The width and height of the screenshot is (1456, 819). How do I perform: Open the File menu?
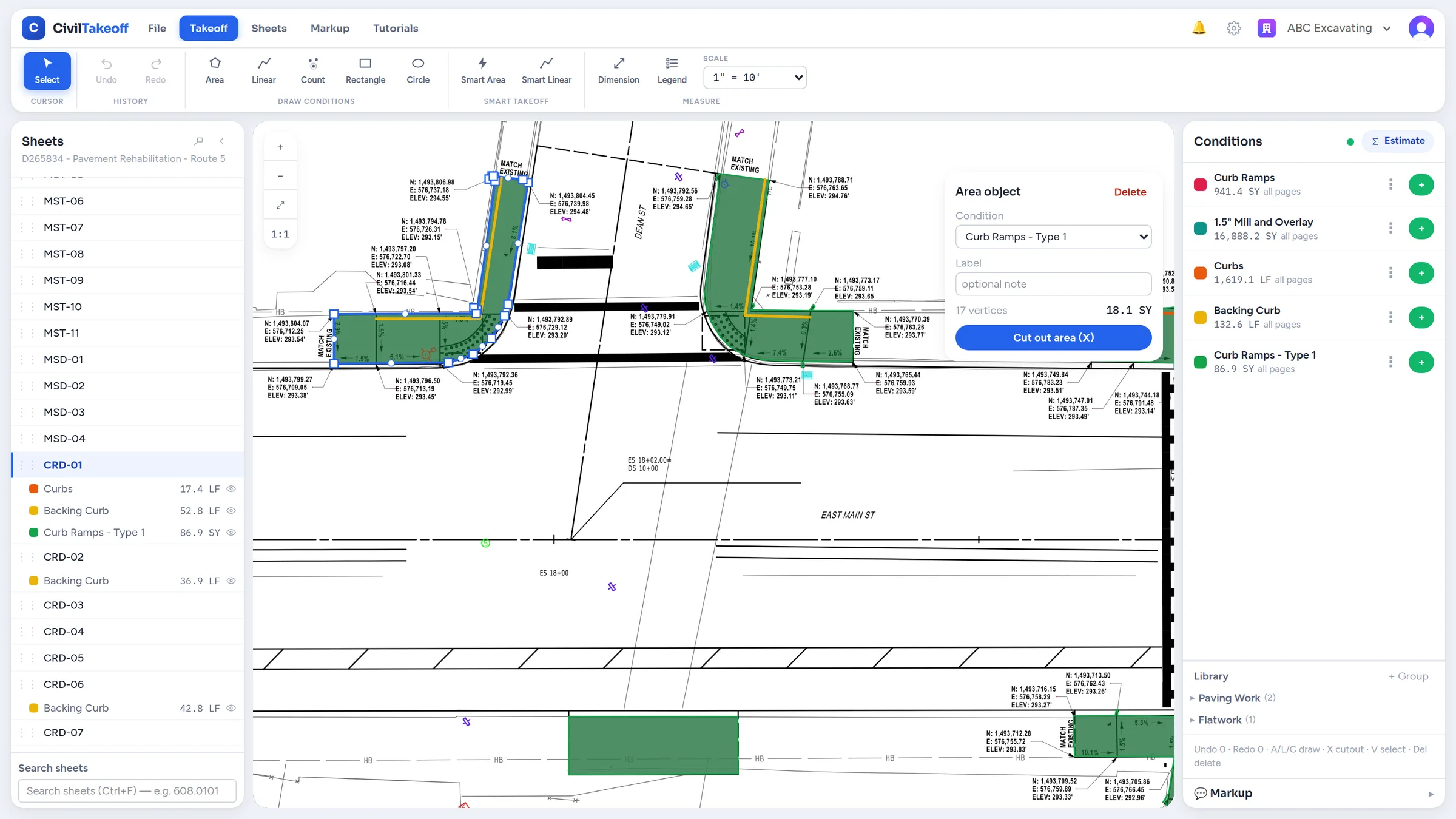point(157,28)
